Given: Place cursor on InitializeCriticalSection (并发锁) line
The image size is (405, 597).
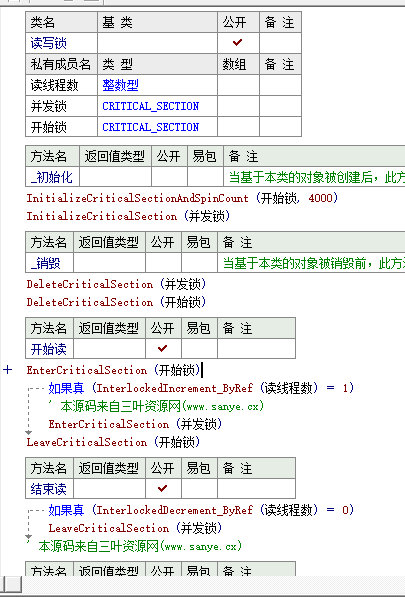Looking at the screenshot, I should coord(128,216).
